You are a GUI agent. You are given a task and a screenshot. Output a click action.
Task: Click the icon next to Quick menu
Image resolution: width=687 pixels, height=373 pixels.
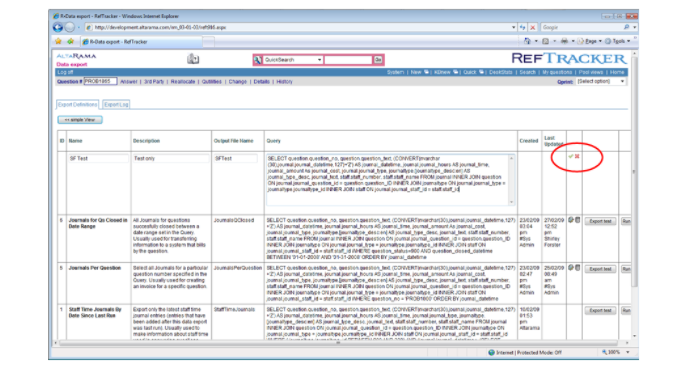[481, 72]
